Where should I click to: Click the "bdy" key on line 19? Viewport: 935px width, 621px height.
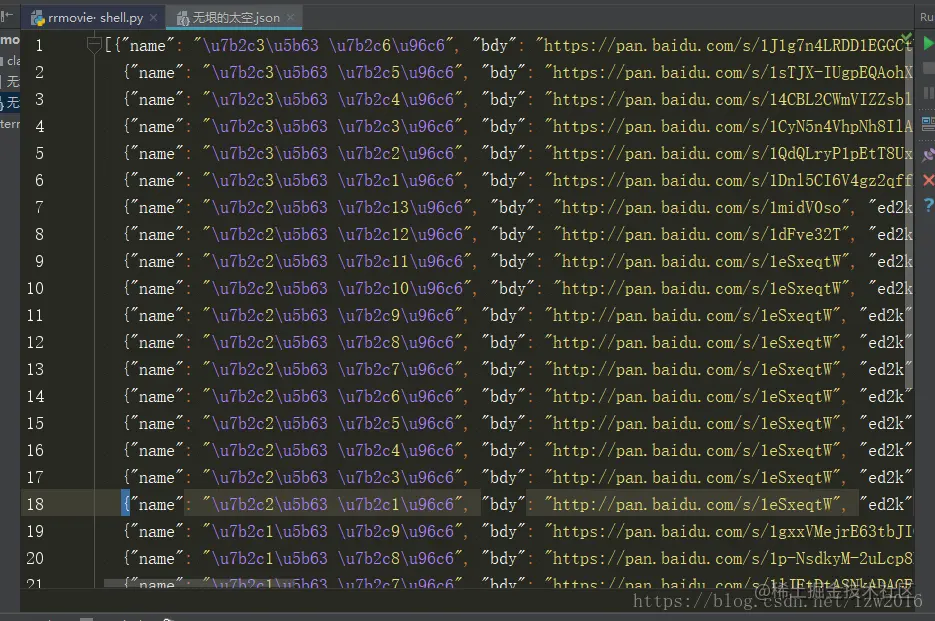coord(503,532)
